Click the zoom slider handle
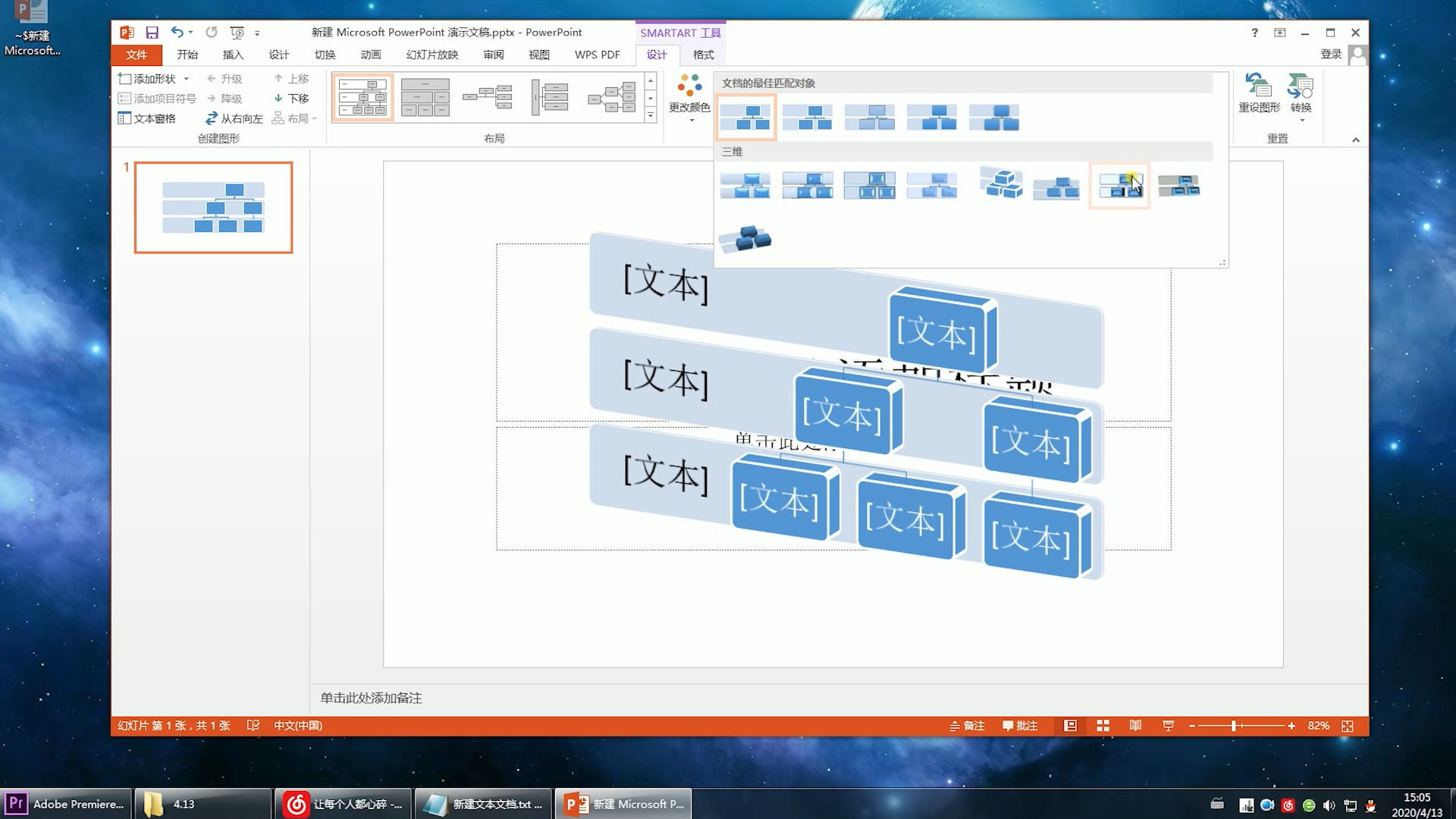This screenshot has height=819, width=1456. point(1235,726)
